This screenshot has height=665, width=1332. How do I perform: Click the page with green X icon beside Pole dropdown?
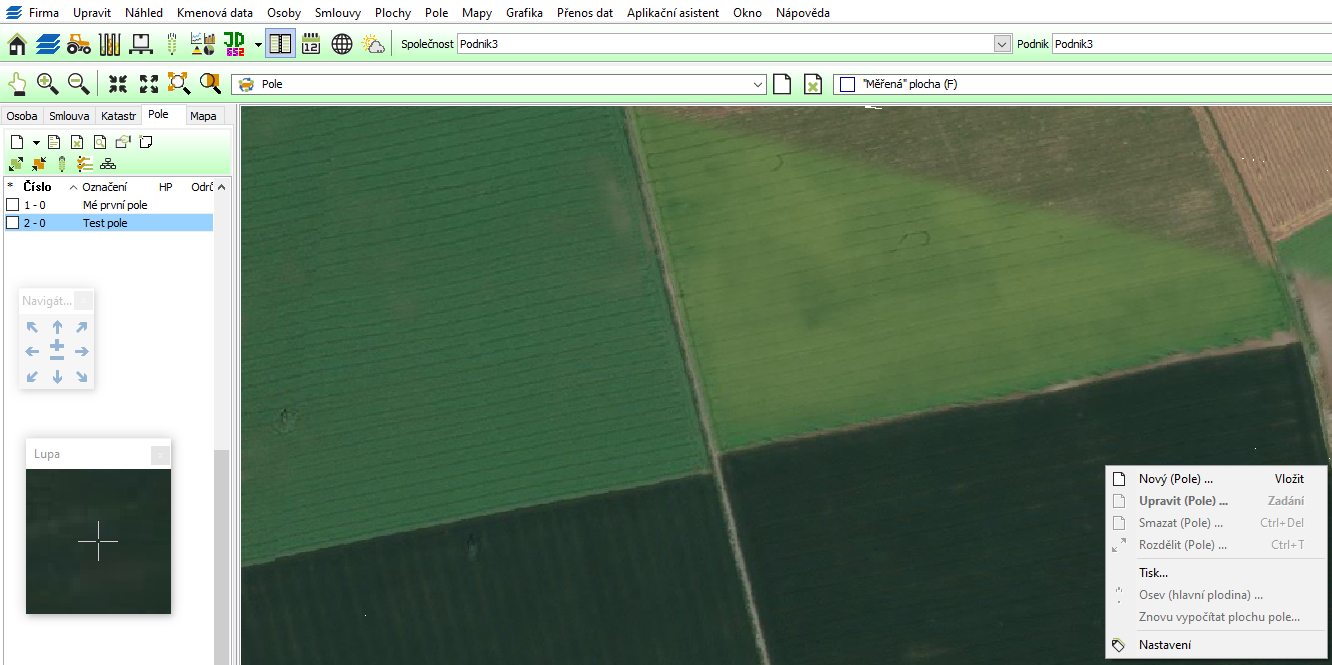pyautogui.click(x=813, y=84)
